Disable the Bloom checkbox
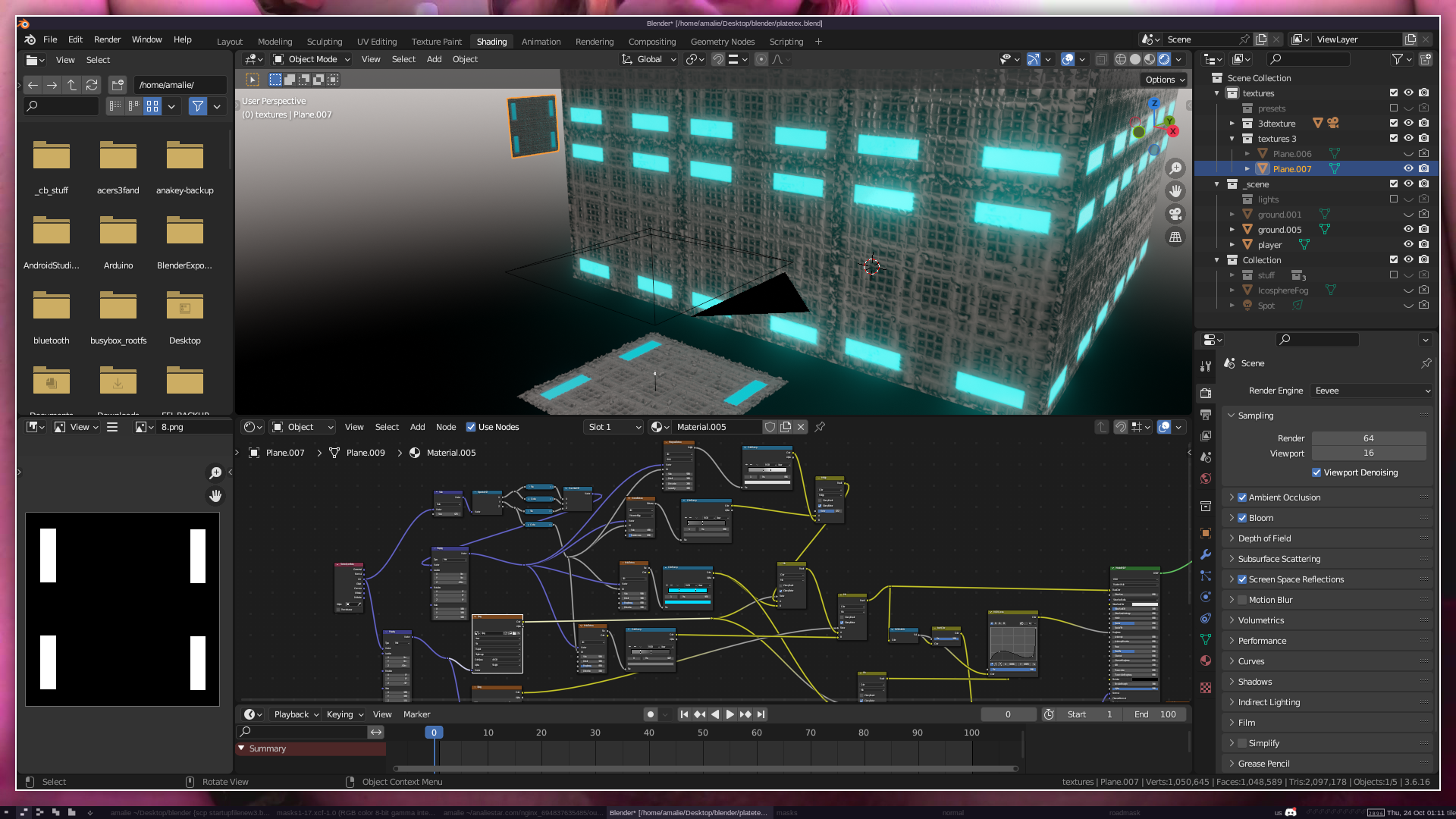 (x=1242, y=518)
